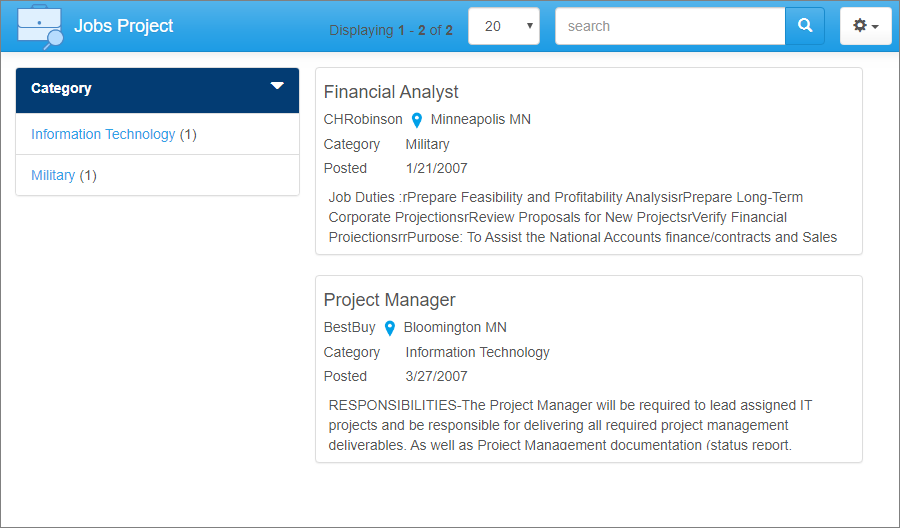Click the Posted date 3/27/2007
The image size is (900, 528).
coord(436,376)
